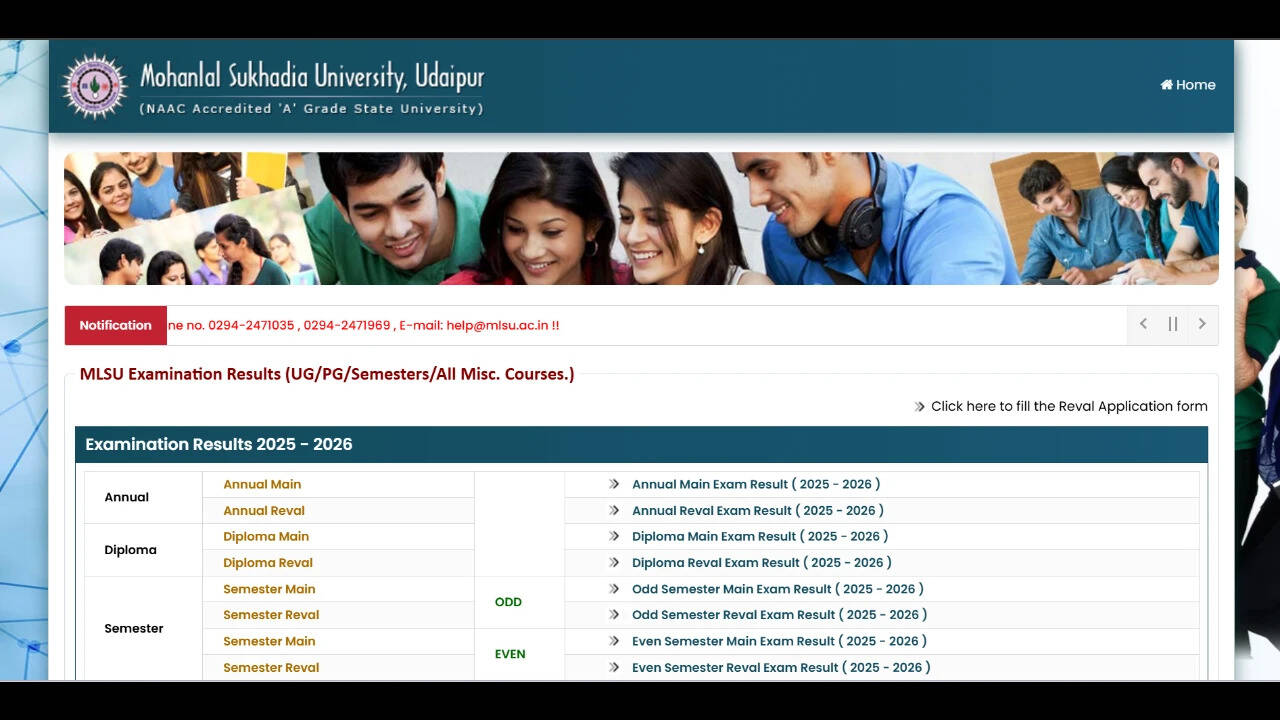
Task: Click the 'Annual Main' cell
Action: click(338, 484)
